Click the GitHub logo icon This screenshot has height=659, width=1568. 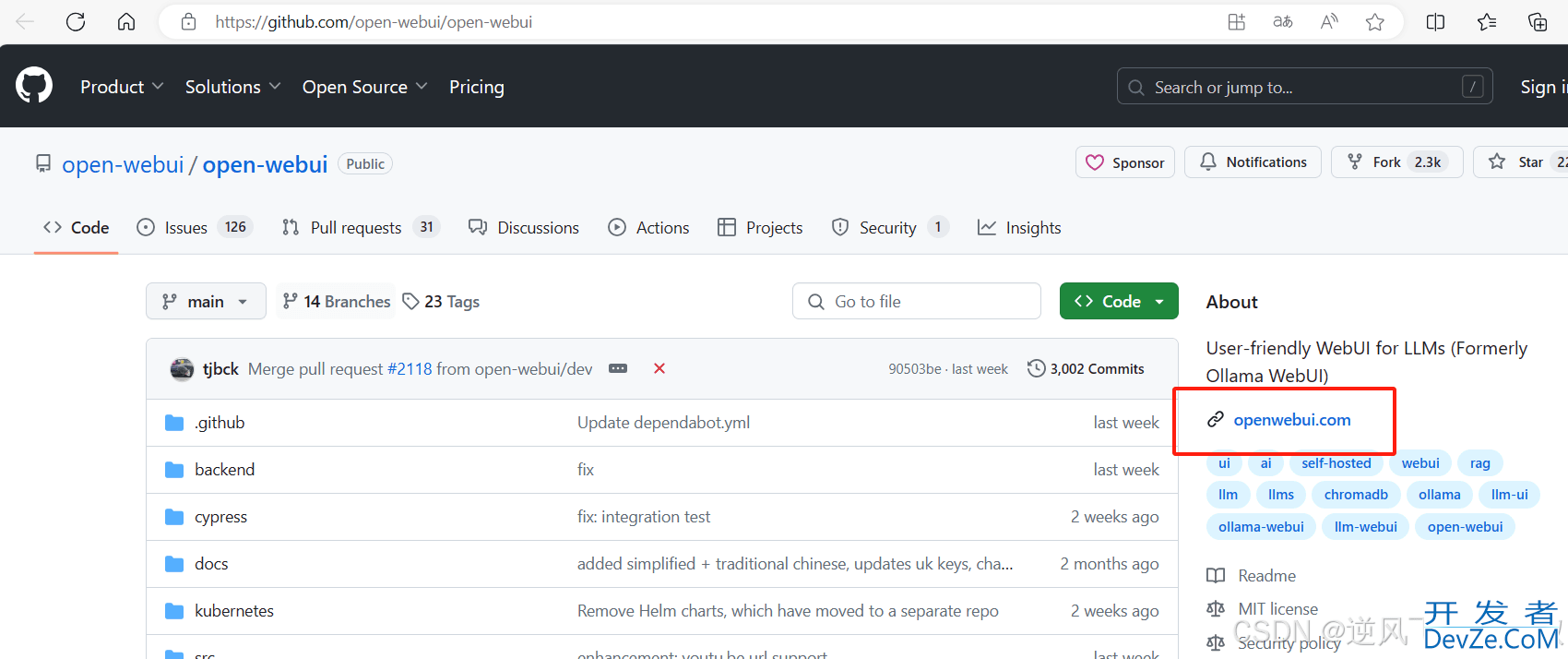tap(34, 86)
